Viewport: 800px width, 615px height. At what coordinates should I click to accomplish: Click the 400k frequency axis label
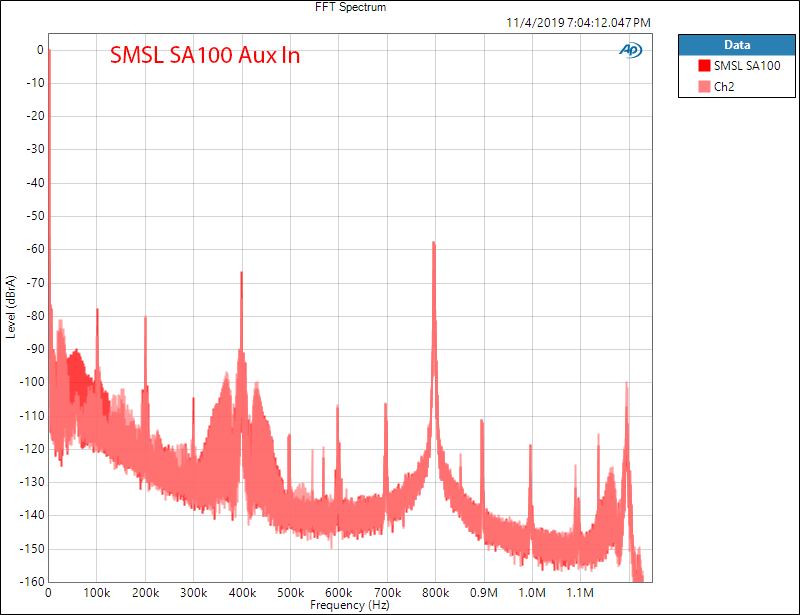point(242,593)
